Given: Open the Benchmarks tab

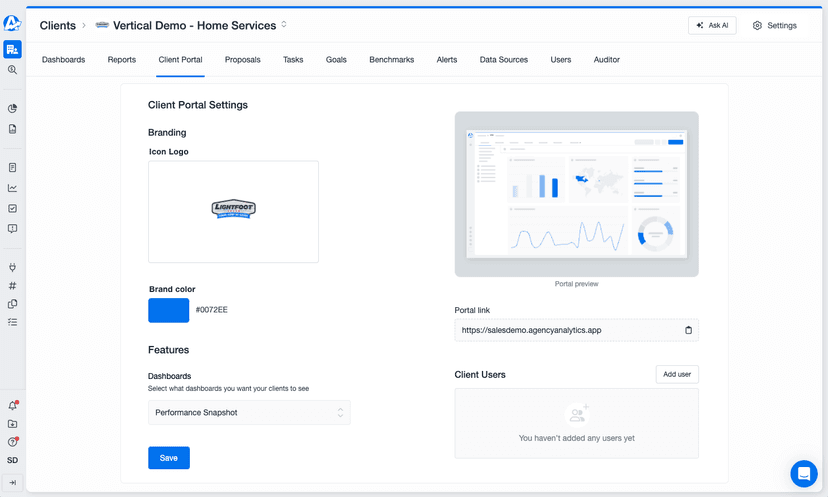Looking at the screenshot, I should pyautogui.click(x=392, y=60).
